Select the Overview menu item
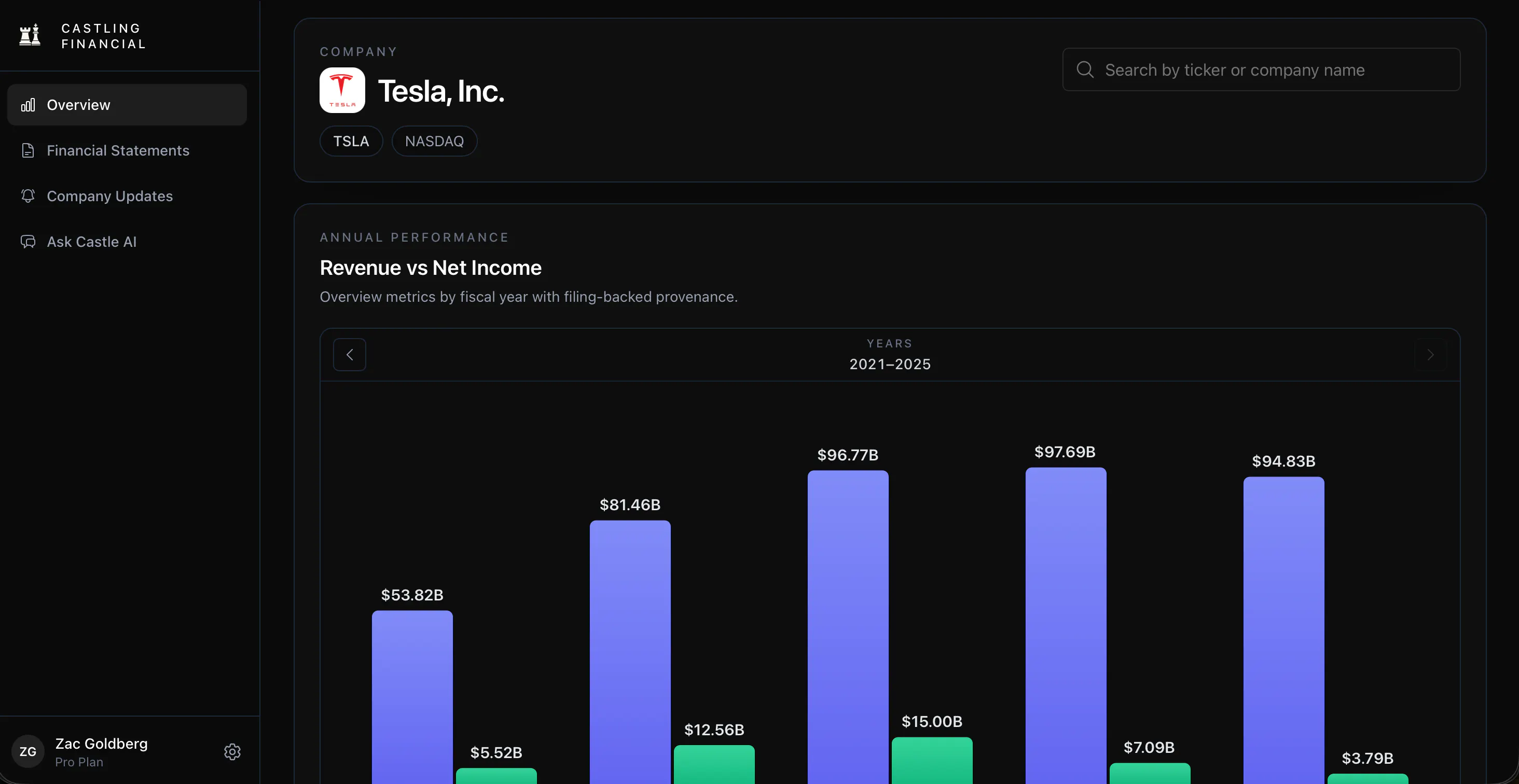Screen dimensions: 1519x784 (127, 105)
